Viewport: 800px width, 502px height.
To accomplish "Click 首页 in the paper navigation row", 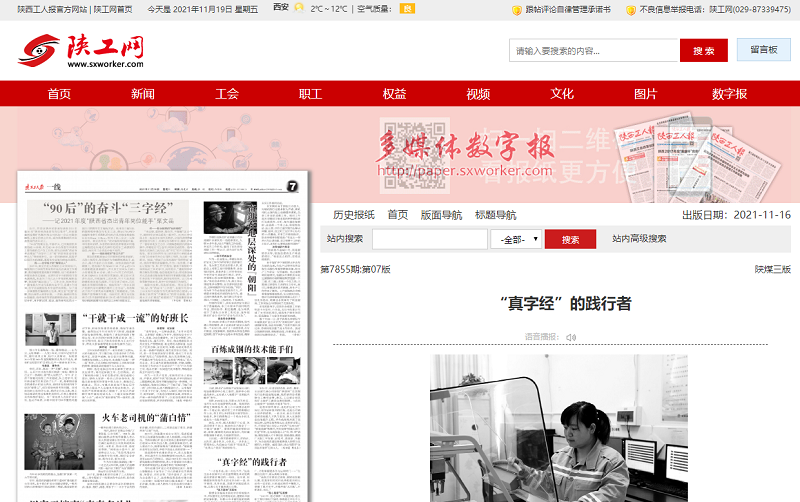I will (x=397, y=215).
